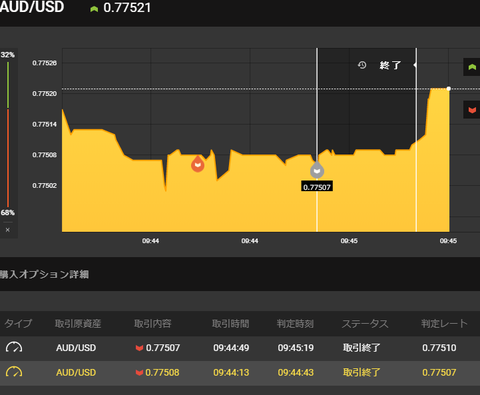Viewport: 480px width, 395px height.
Task: Click the AUD/USD asset title
Action: pos(32,7)
